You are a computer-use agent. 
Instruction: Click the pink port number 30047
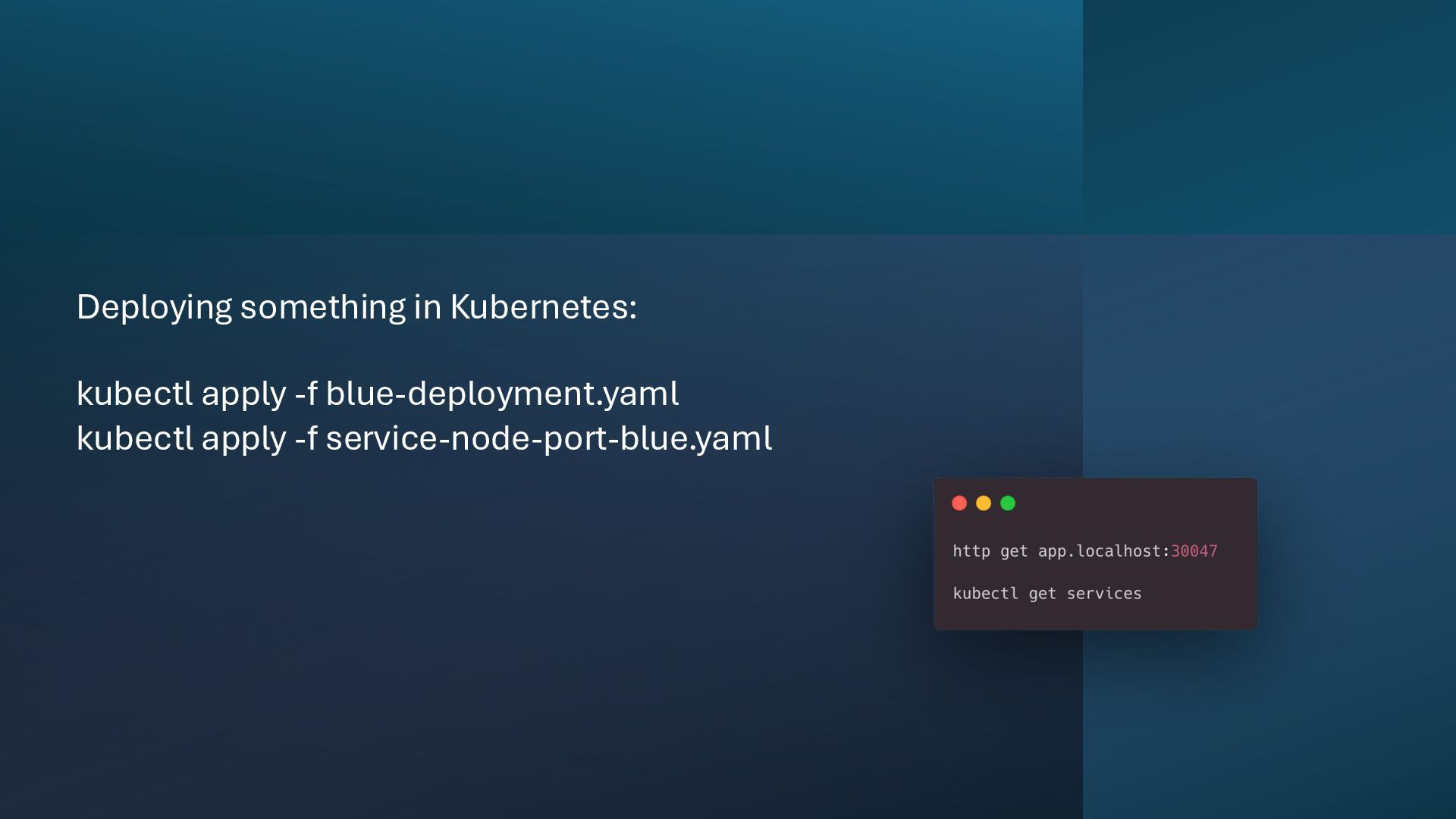(x=1194, y=551)
